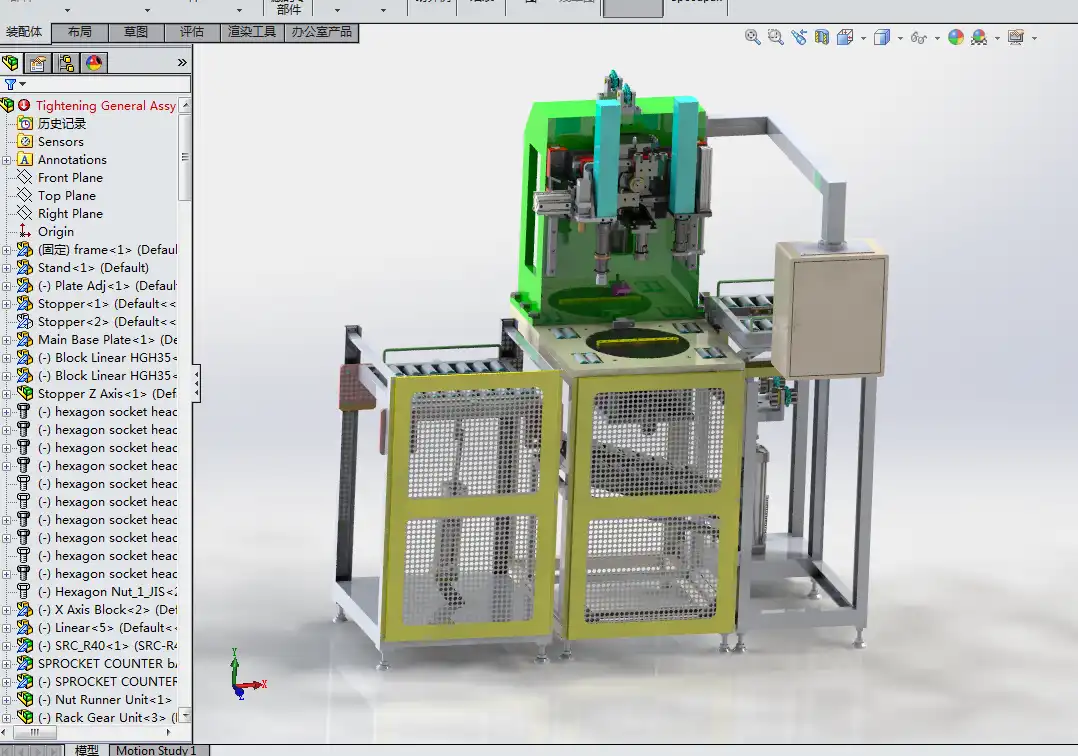1078x756 pixels.
Task: Click the Stopper Z Axis subassembly icon
Action: pyautogui.click(x=25, y=393)
